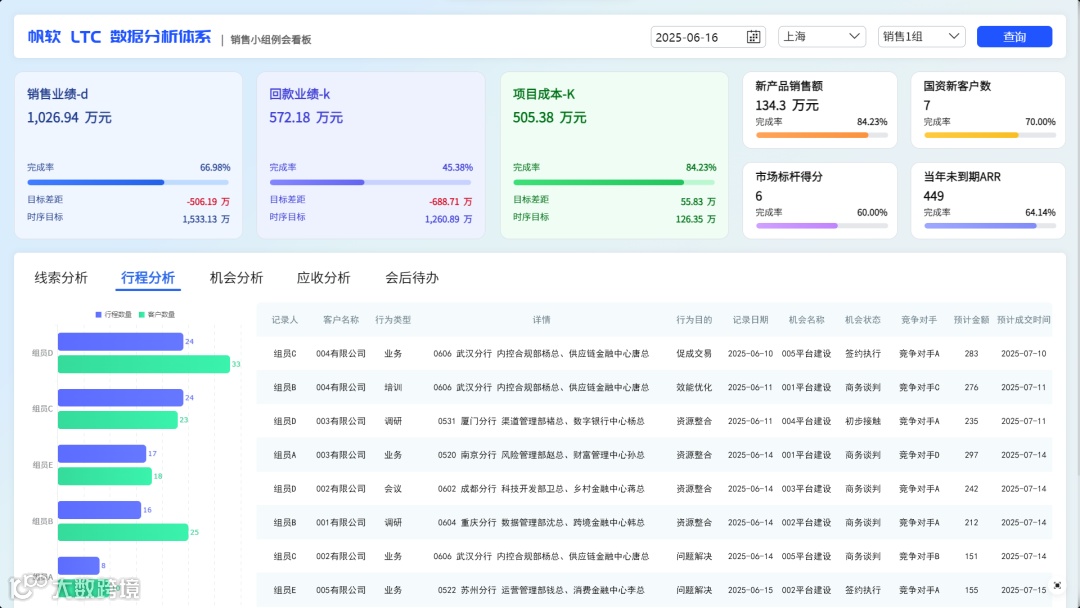Click the 市场标杆得分 card heading
The width and height of the screenshot is (1080, 608).
789,177
